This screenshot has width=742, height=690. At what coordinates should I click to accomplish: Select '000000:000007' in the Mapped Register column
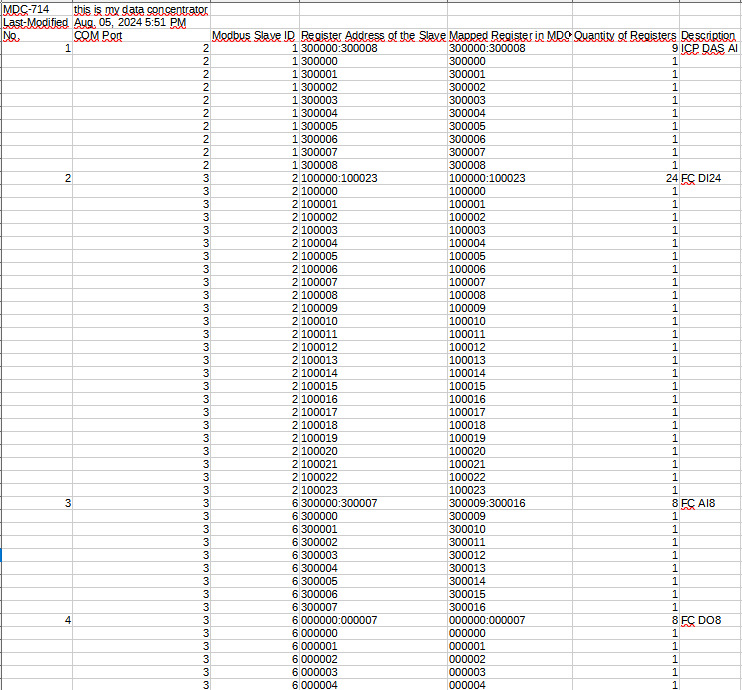(x=510, y=620)
